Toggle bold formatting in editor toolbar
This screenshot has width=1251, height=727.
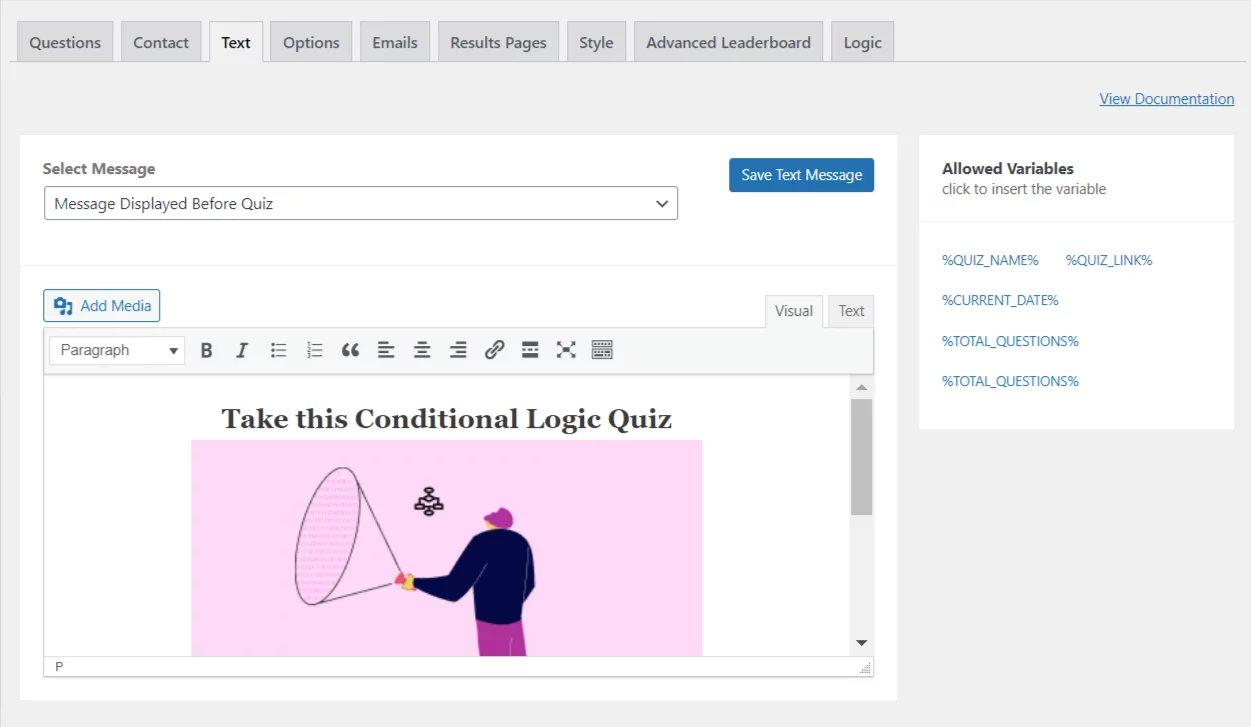(x=207, y=350)
